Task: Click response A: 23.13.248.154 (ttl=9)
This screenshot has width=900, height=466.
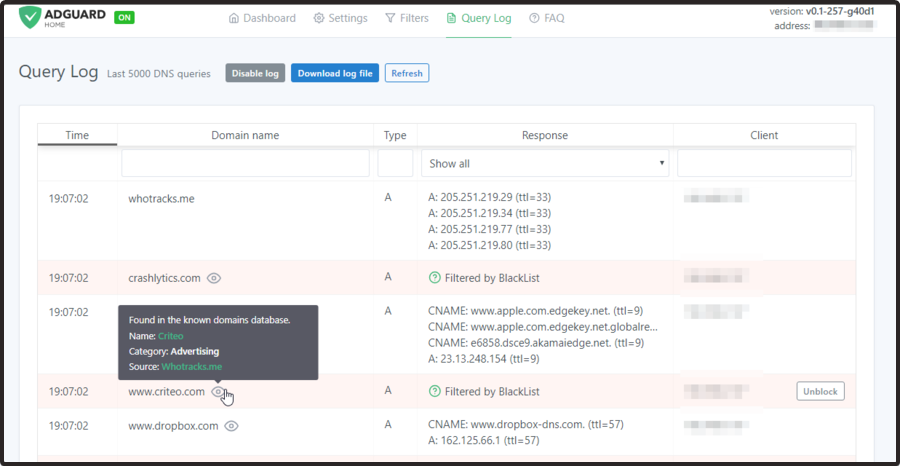Action: 484,359
